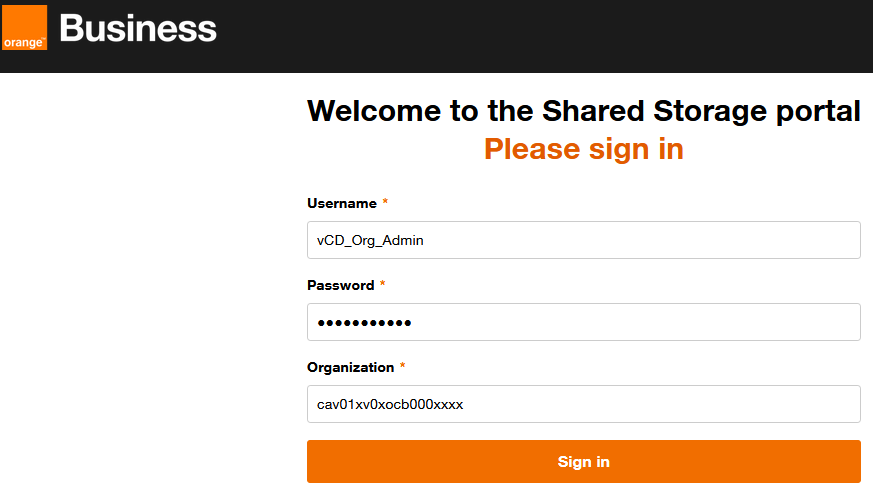Click the required asterisk next to Organization

click(x=402, y=367)
